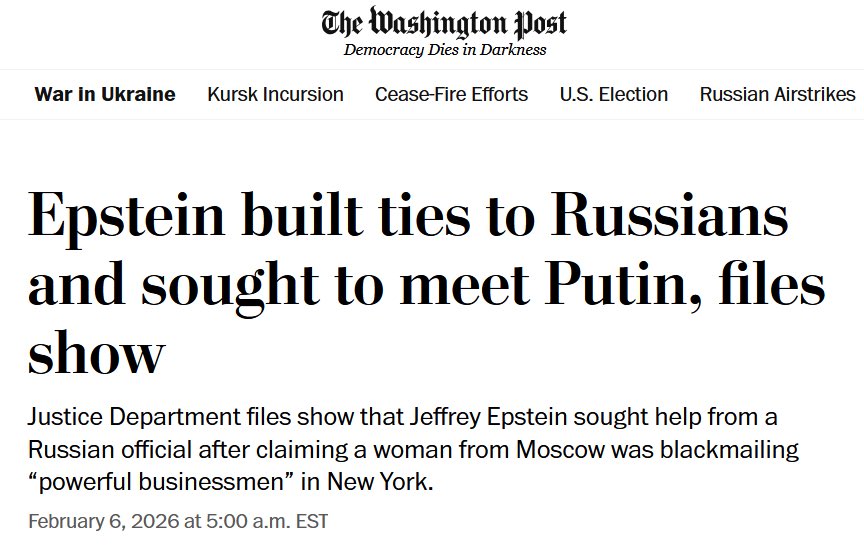Image resolution: width=864 pixels, height=552 pixels.
Task: Go to the Kursk Incursion tab
Action: pos(275,95)
